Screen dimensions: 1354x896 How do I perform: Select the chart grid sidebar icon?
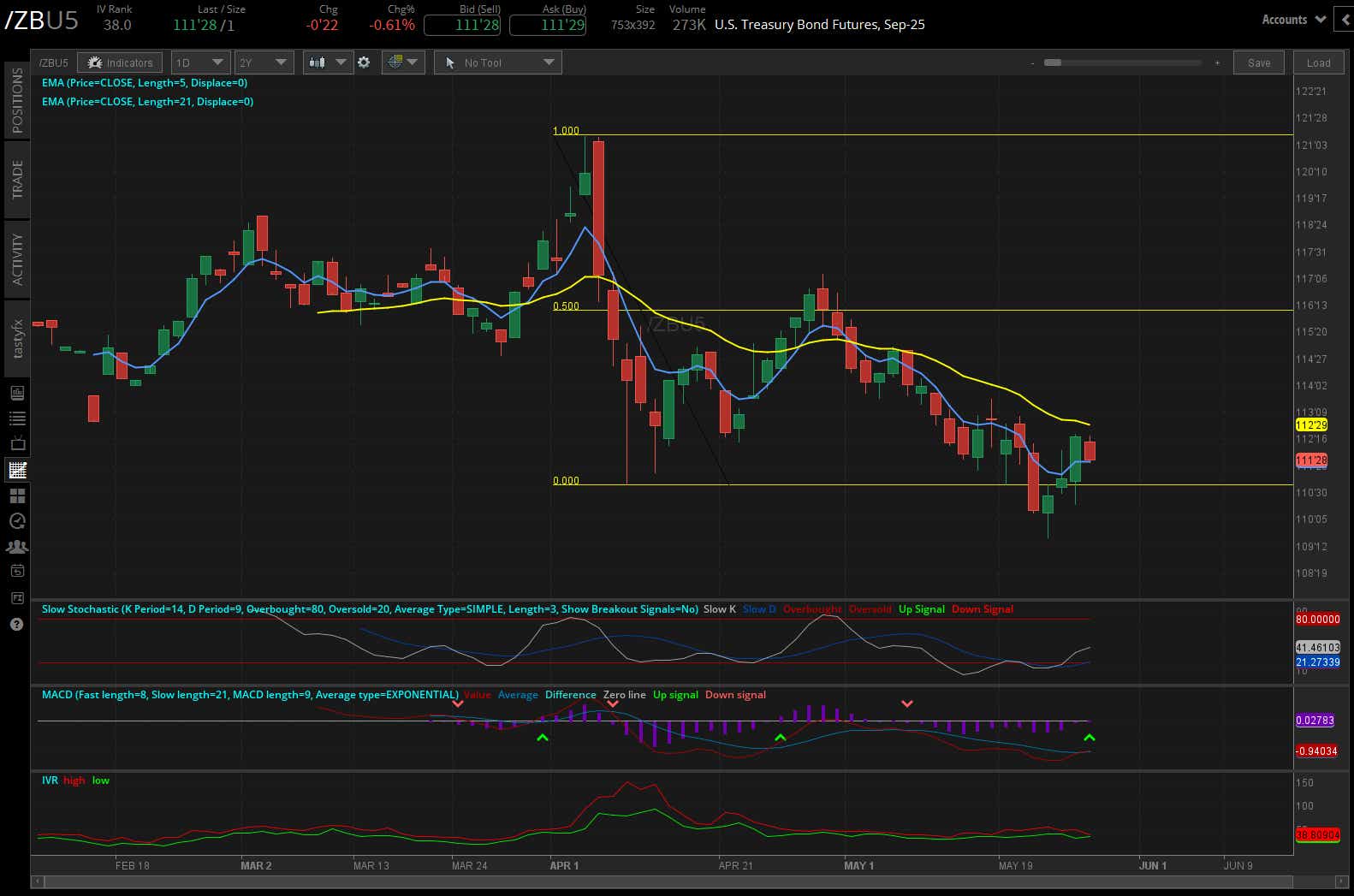[17, 470]
